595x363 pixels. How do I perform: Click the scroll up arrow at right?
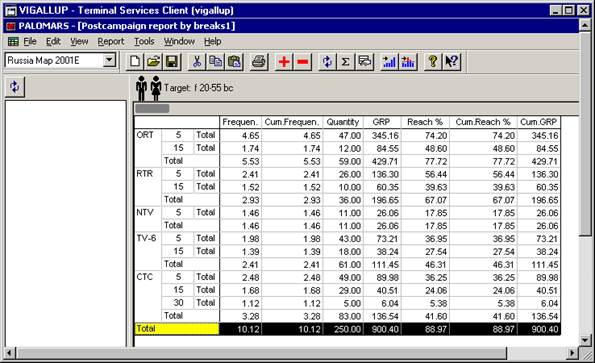pos(585,26)
